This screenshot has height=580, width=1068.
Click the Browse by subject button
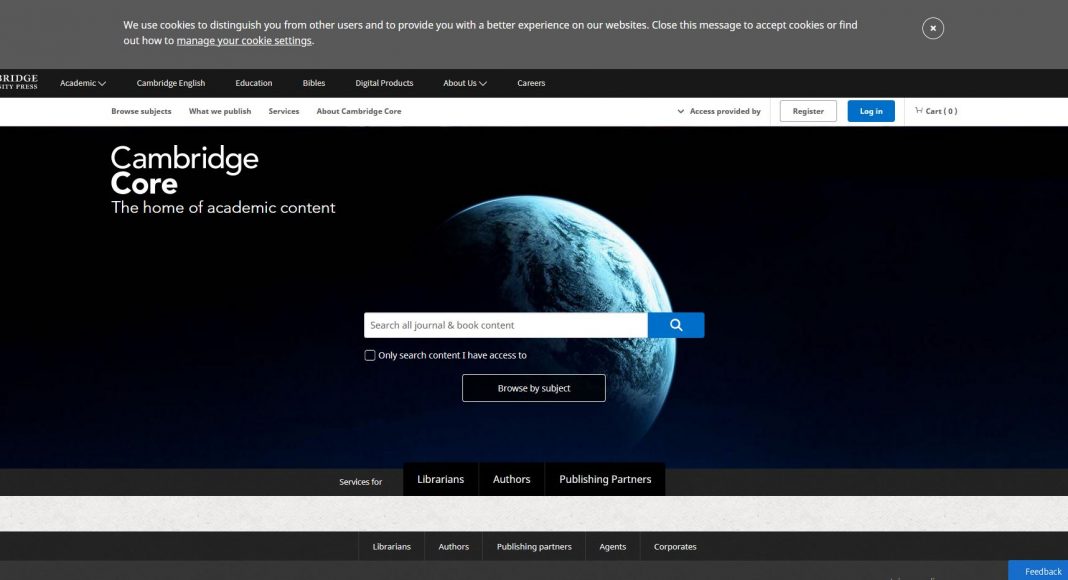[533, 388]
